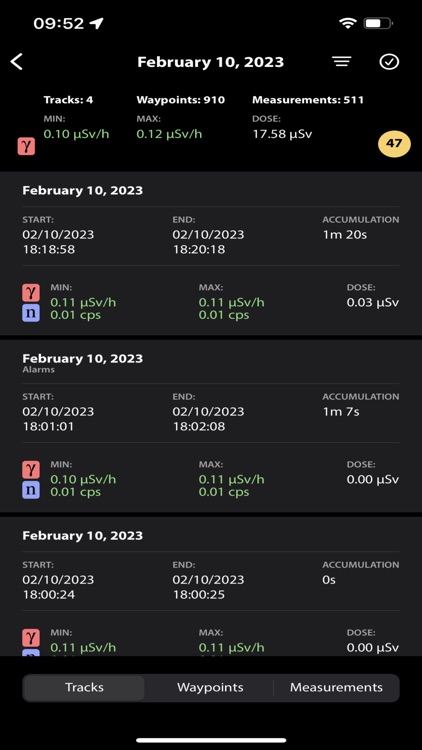Tap the Measurements: 511 summary count
The width and height of the screenshot is (422, 750).
click(x=308, y=100)
